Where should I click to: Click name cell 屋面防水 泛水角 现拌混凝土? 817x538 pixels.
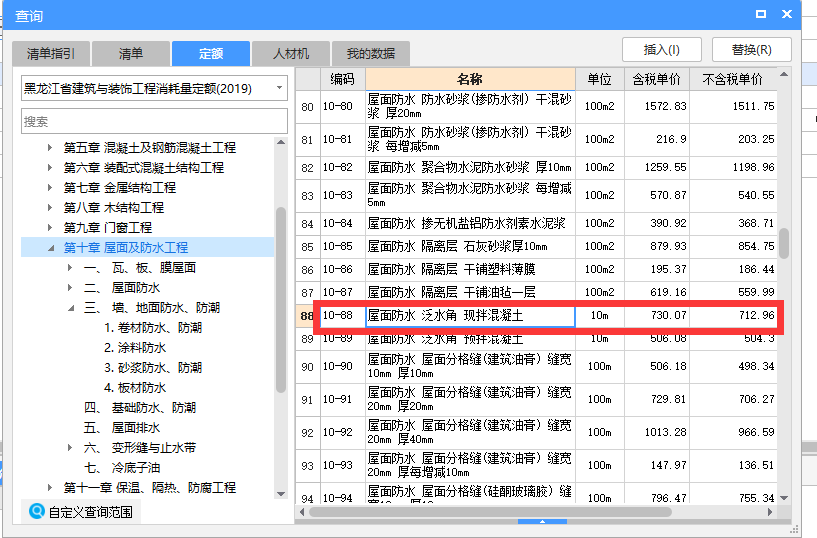470,316
